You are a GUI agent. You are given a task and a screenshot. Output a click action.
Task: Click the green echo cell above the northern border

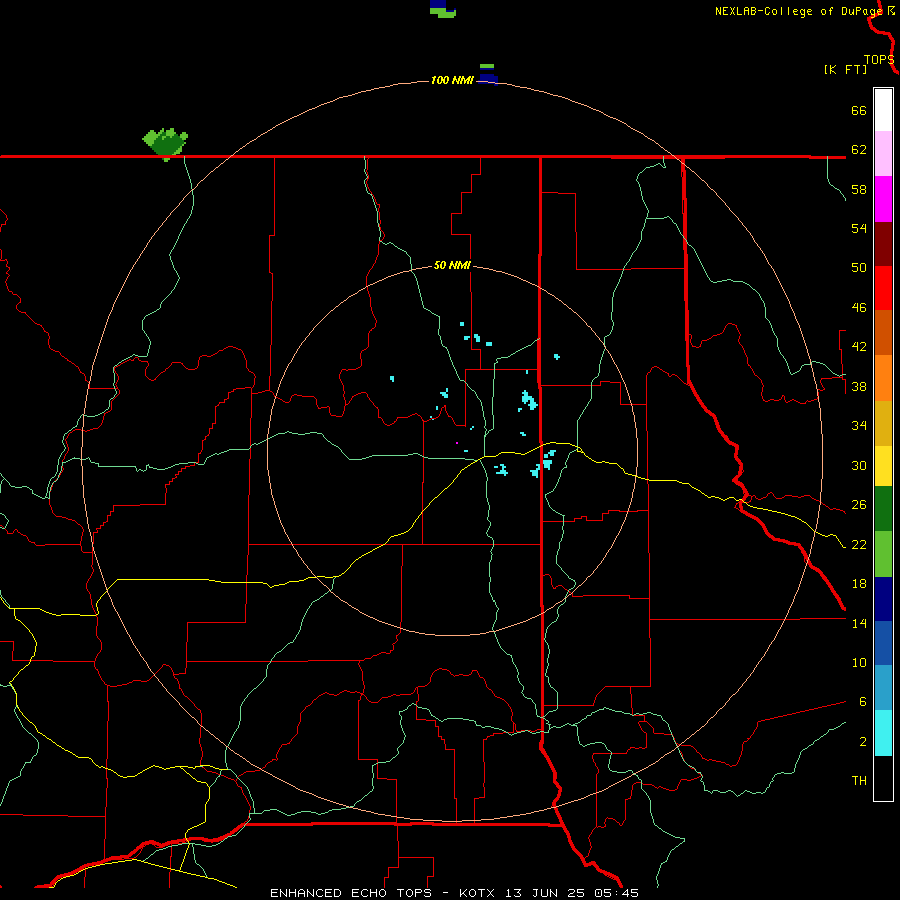coord(165,143)
